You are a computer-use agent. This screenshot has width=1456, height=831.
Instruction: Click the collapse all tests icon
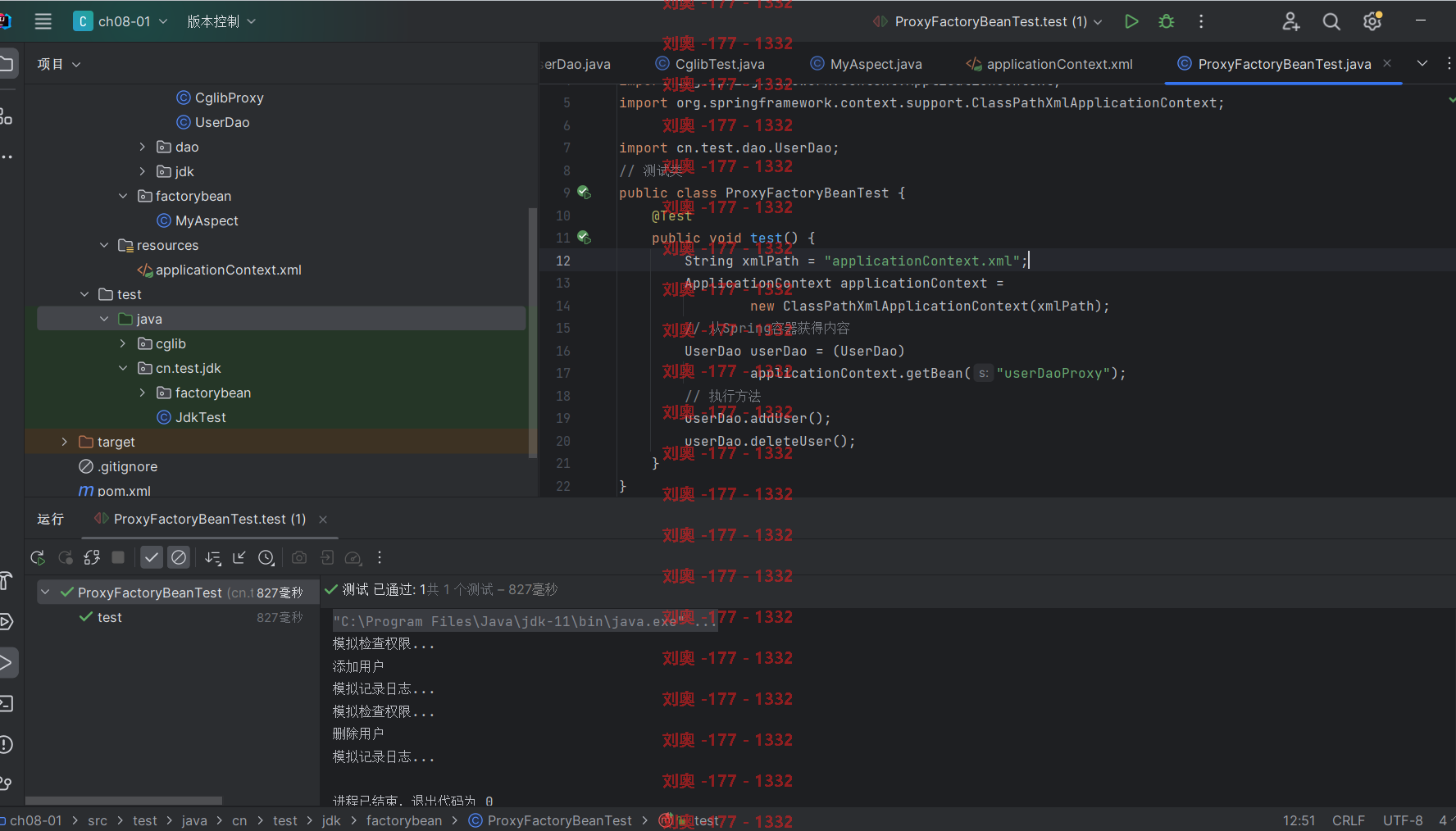click(239, 558)
